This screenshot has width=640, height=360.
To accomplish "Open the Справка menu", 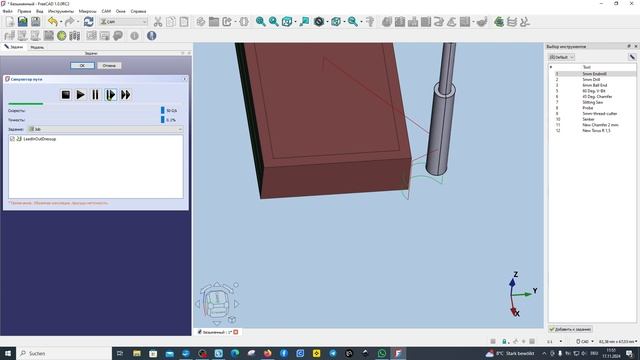I will (138, 11).
